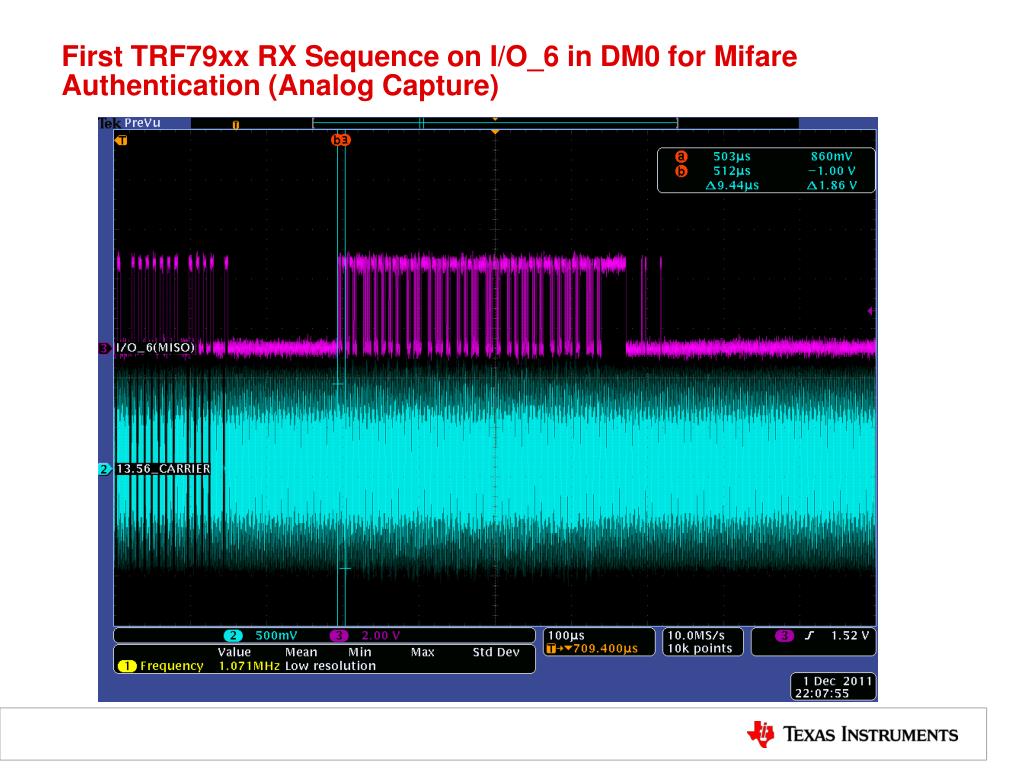Click the 503µs cursor a time value
The width and height of the screenshot is (1024, 768).
pos(731,157)
